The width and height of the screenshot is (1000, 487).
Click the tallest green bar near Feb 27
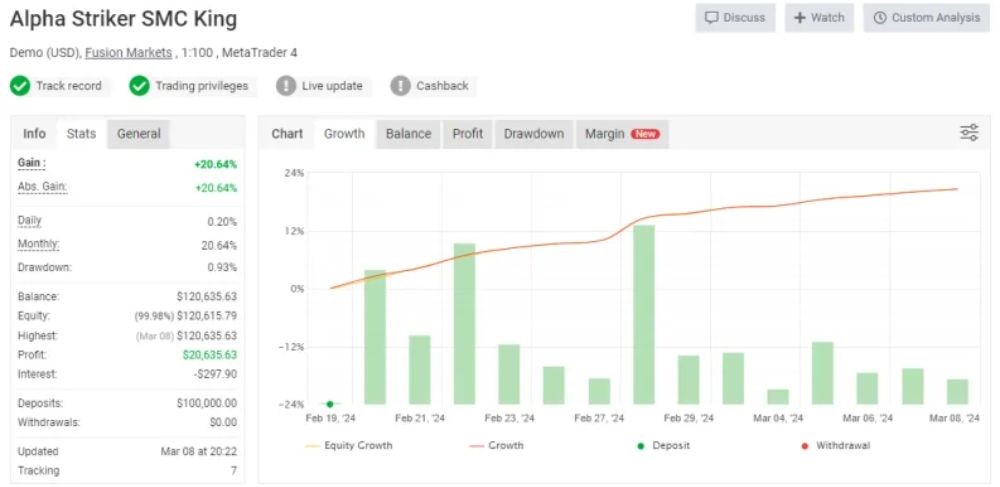click(x=644, y=314)
